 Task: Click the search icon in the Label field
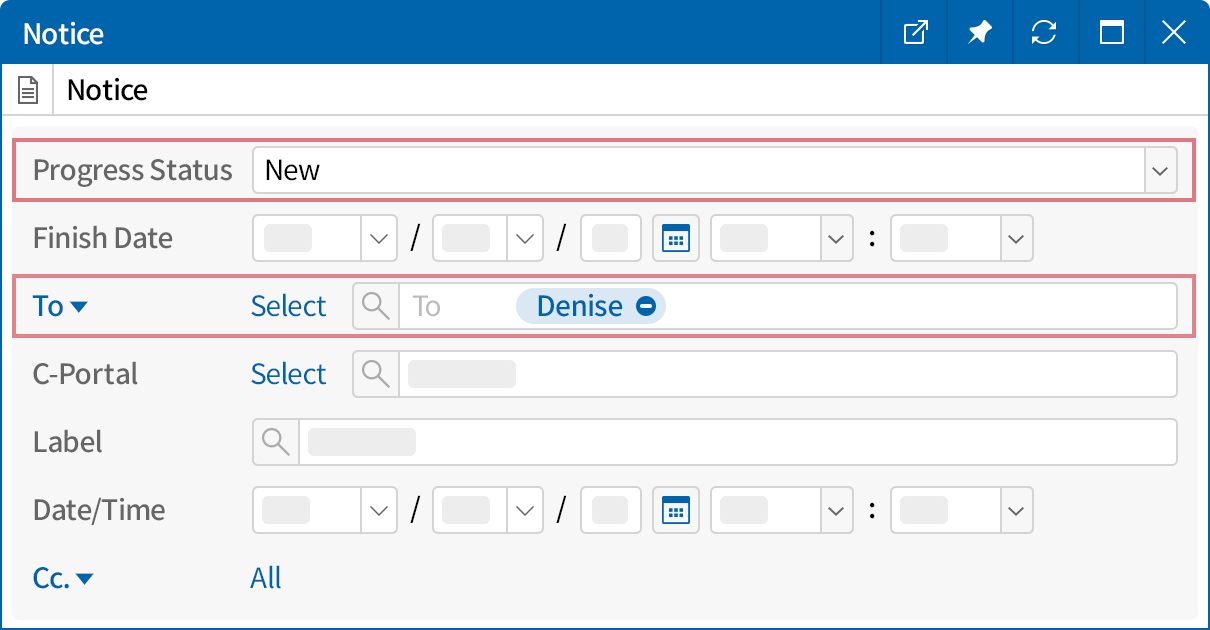[275, 442]
